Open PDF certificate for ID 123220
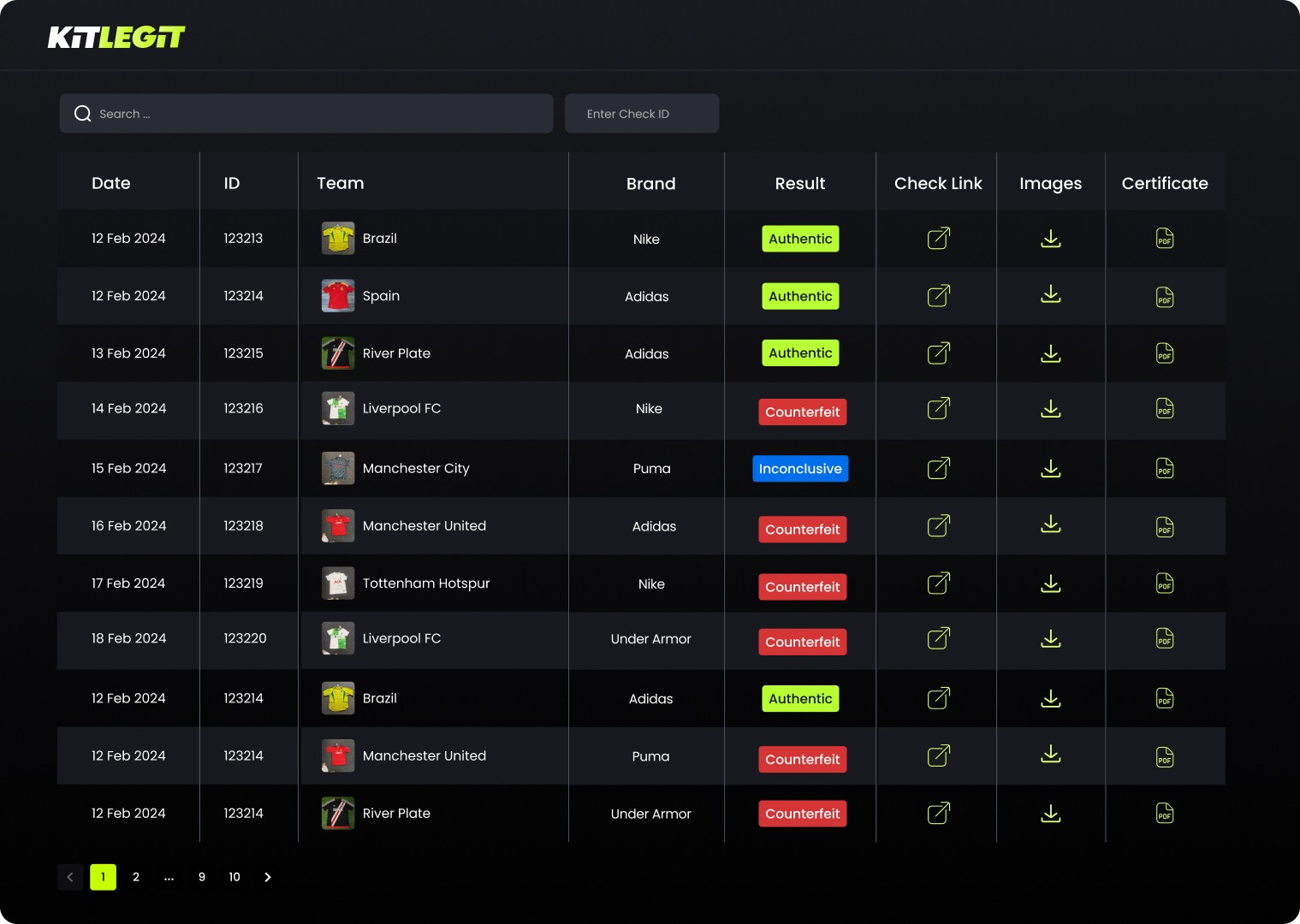 coord(1165,639)
